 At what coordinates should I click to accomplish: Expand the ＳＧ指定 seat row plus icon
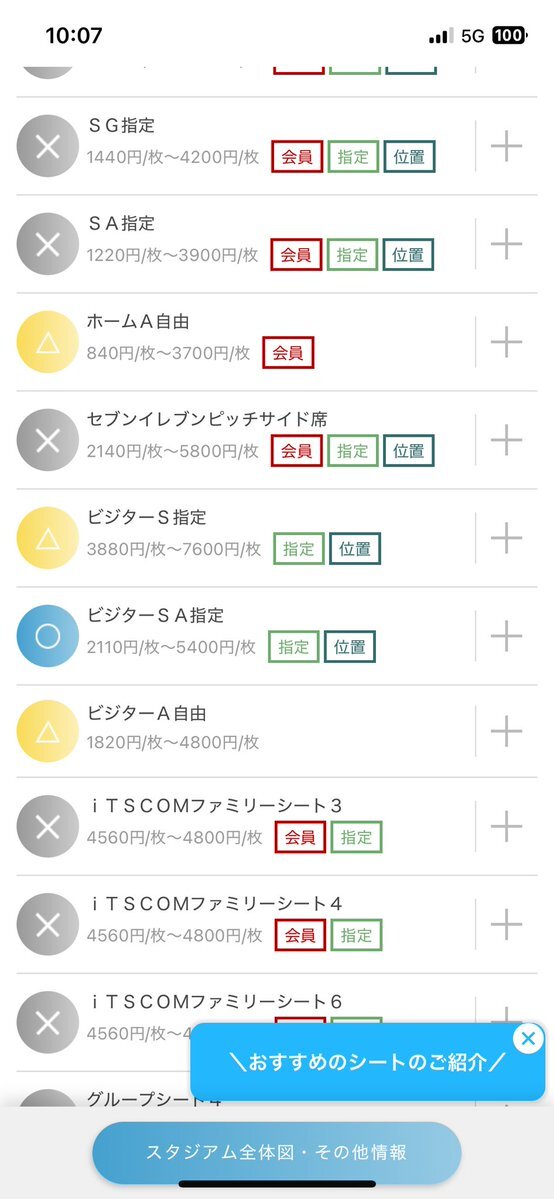(506, 145)
